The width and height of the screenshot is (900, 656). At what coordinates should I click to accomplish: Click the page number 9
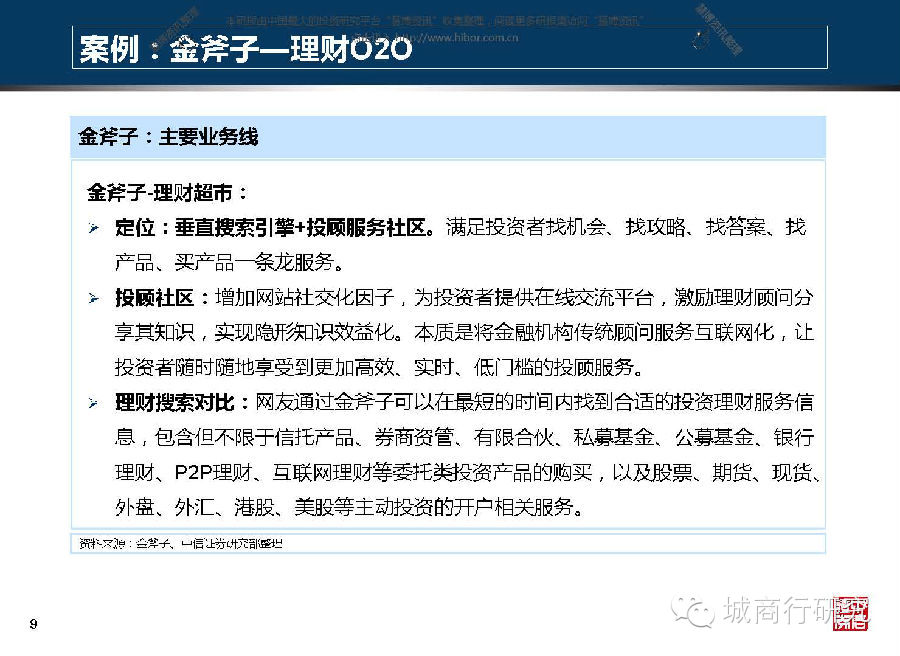coord(33,624)
